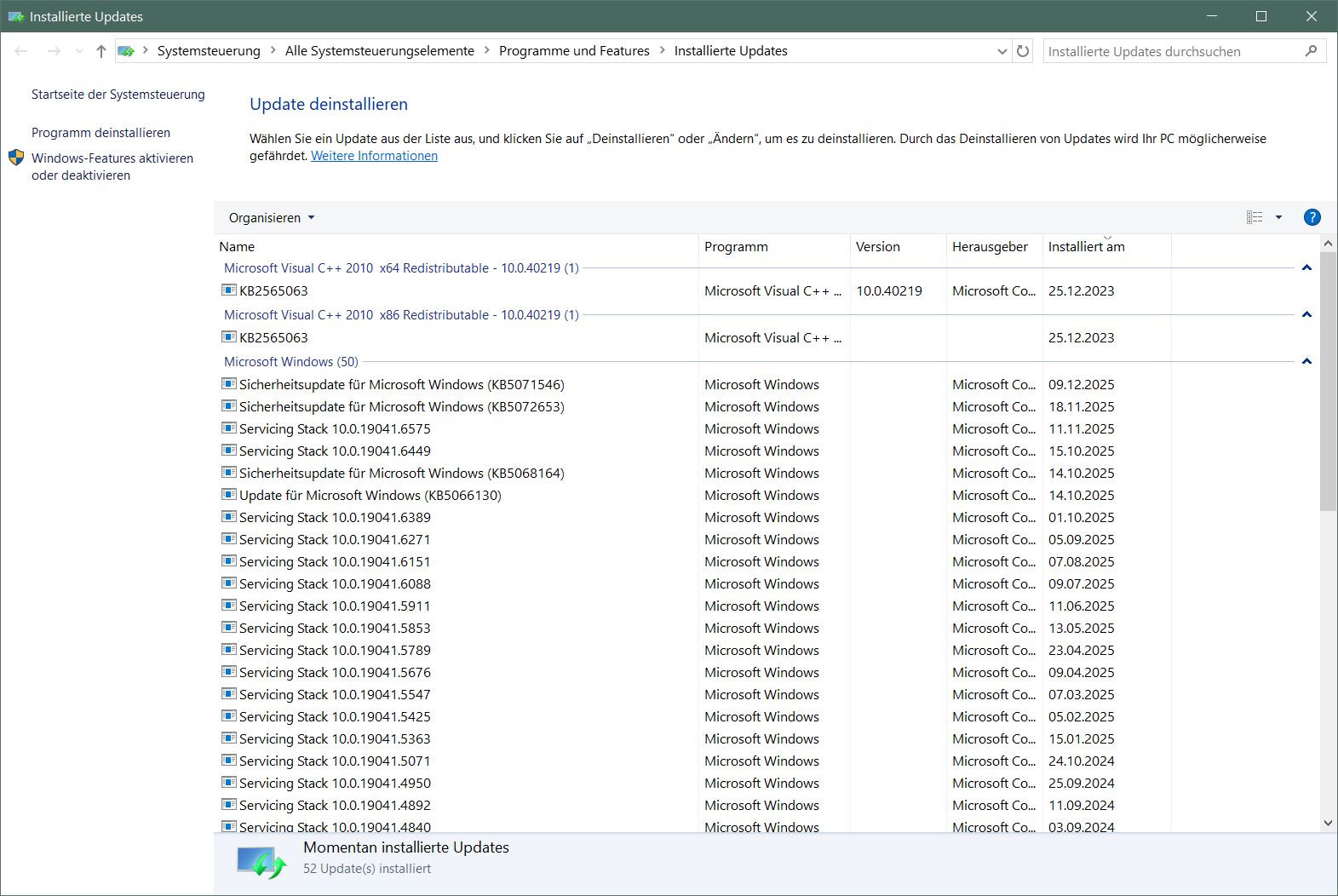Click the icon of Servicing Stack 10.0.19041.6151
This screenshot has width=1338, height=896.
tap(228, 561)
